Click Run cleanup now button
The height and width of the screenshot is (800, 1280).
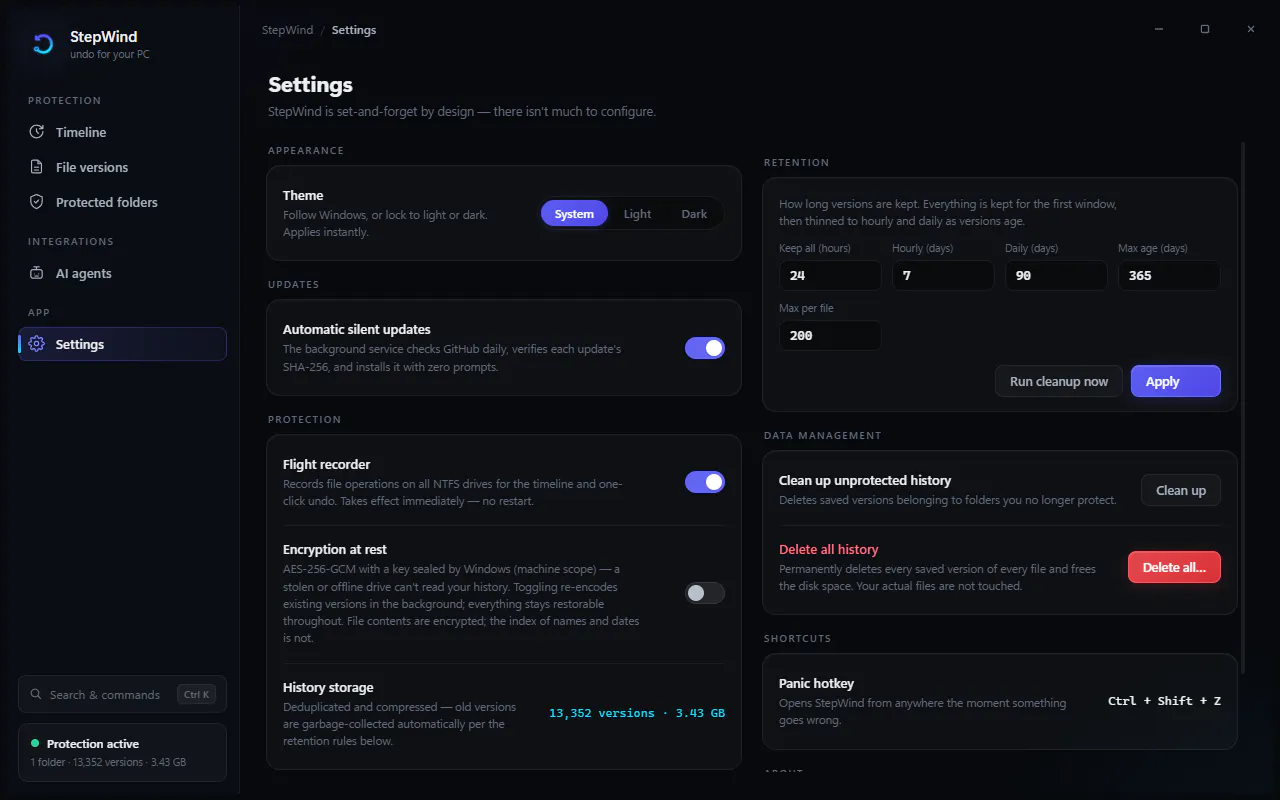[x=1059, y=381]
